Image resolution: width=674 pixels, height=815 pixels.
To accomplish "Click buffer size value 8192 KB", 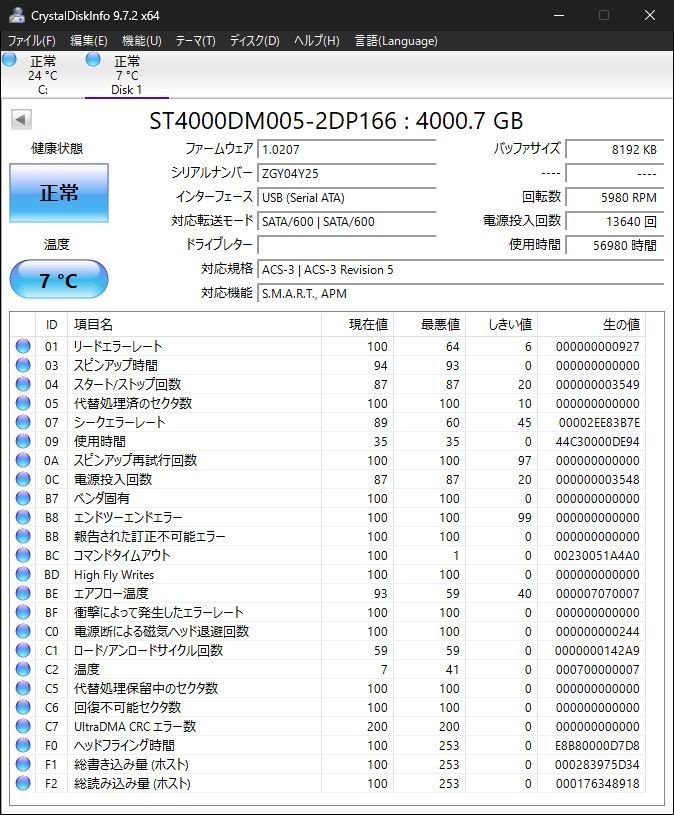I will click(614, 150).
